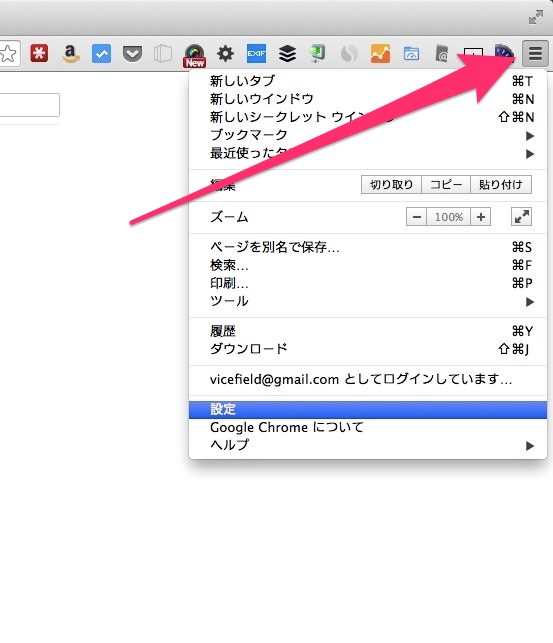Toggle fullscreen via the zoom row expand button
Screen dimensions: 553x643
click(x=521, y=217)
